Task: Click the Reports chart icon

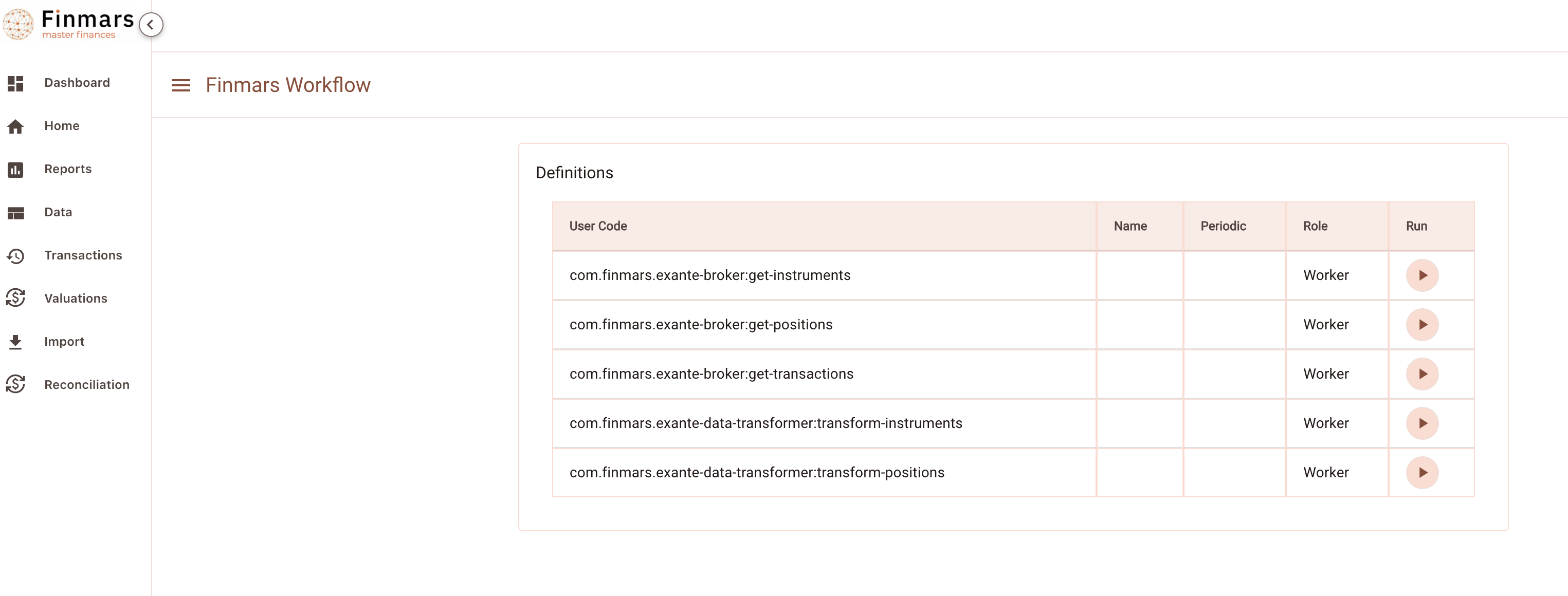Action: (15, 170)
